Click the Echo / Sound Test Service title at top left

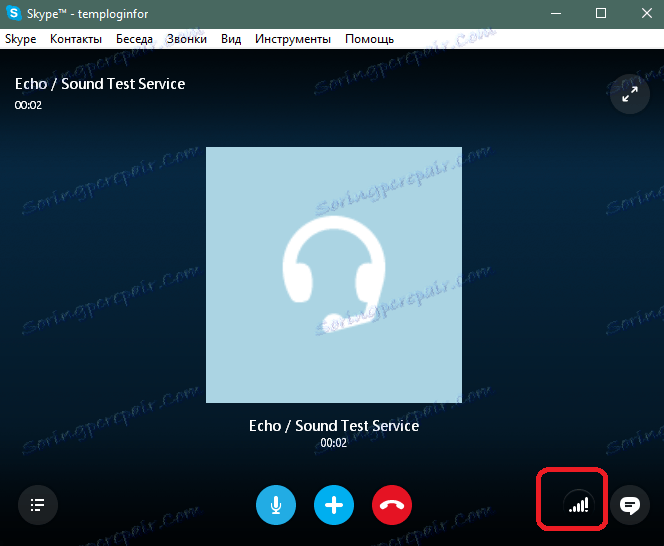pos(100,84)
